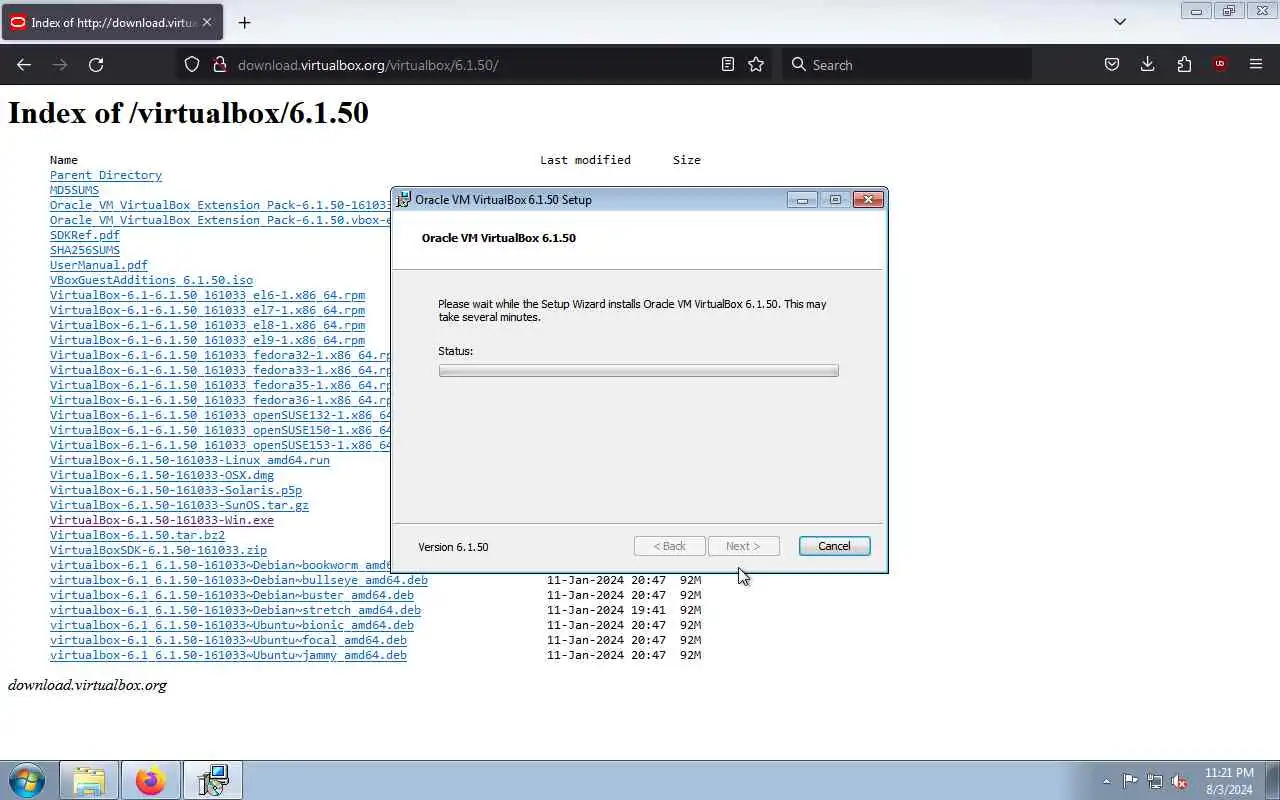Download VirtualBox-6.1.50-161033-Win.exe
Viewport: 1280px width, 800px height.
pyautogui.click(x=162, y=520)
